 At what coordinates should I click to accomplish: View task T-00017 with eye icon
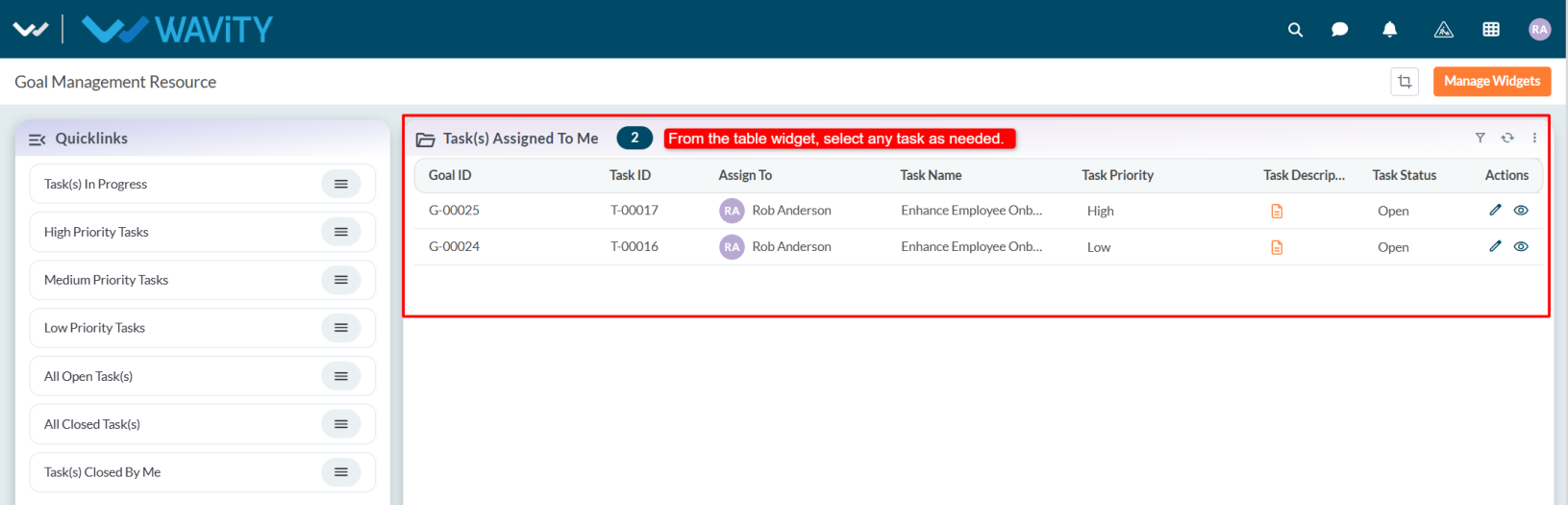pyautogui.click(x=1521, y=210)
